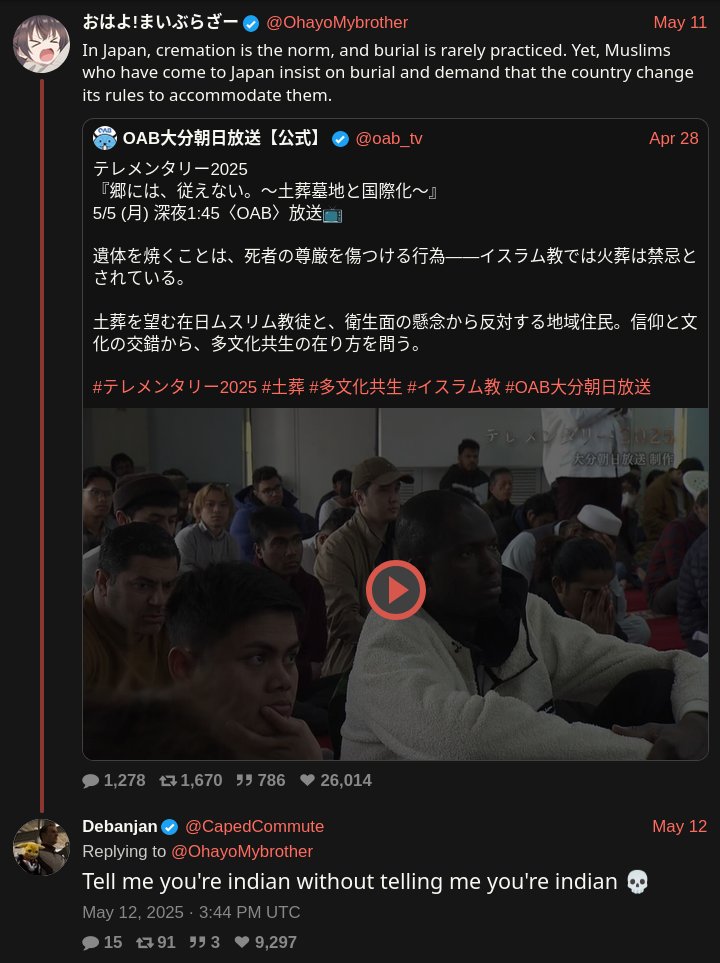Open the @oab_tv handle link
The height and width of the screenshot is (963, 720).
[x=389, y=139]
